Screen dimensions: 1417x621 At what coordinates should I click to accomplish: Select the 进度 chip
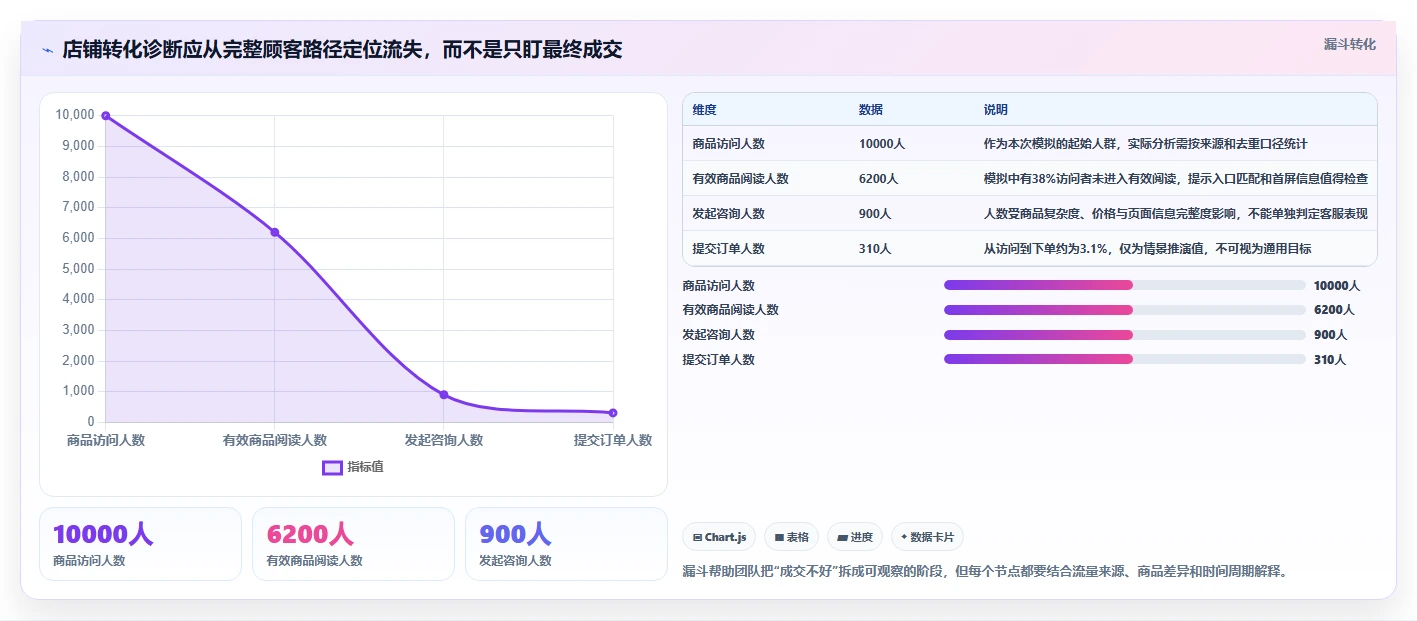(855, 537)
